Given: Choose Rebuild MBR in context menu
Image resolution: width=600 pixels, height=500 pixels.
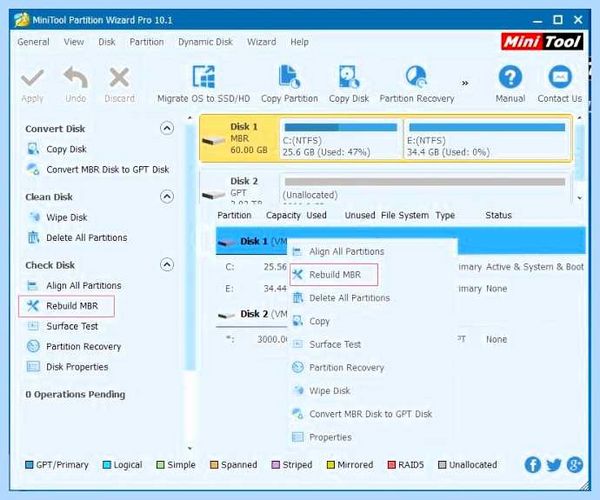Looking at the screenshot, I should click(334, 274).
